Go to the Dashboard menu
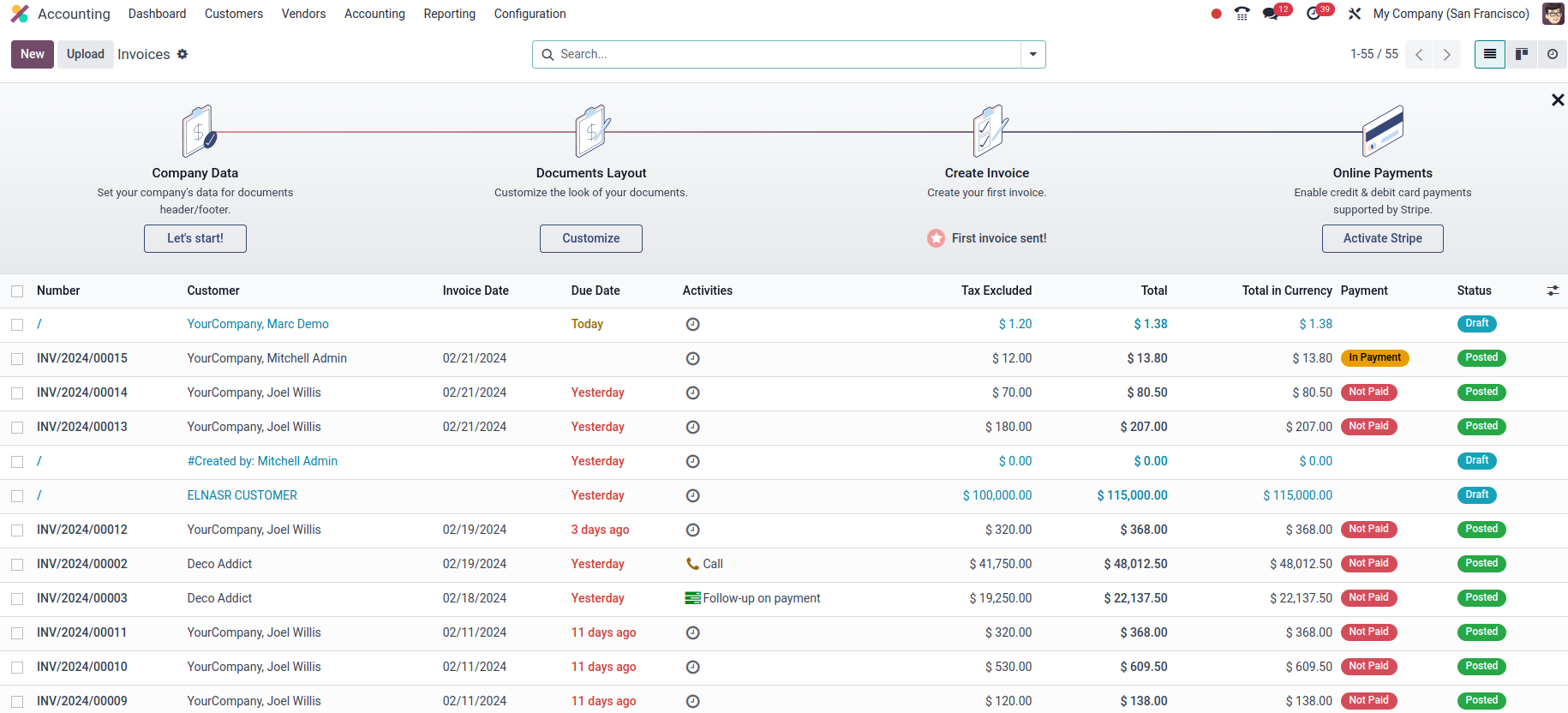1568x713 pixels. point(157,14)
